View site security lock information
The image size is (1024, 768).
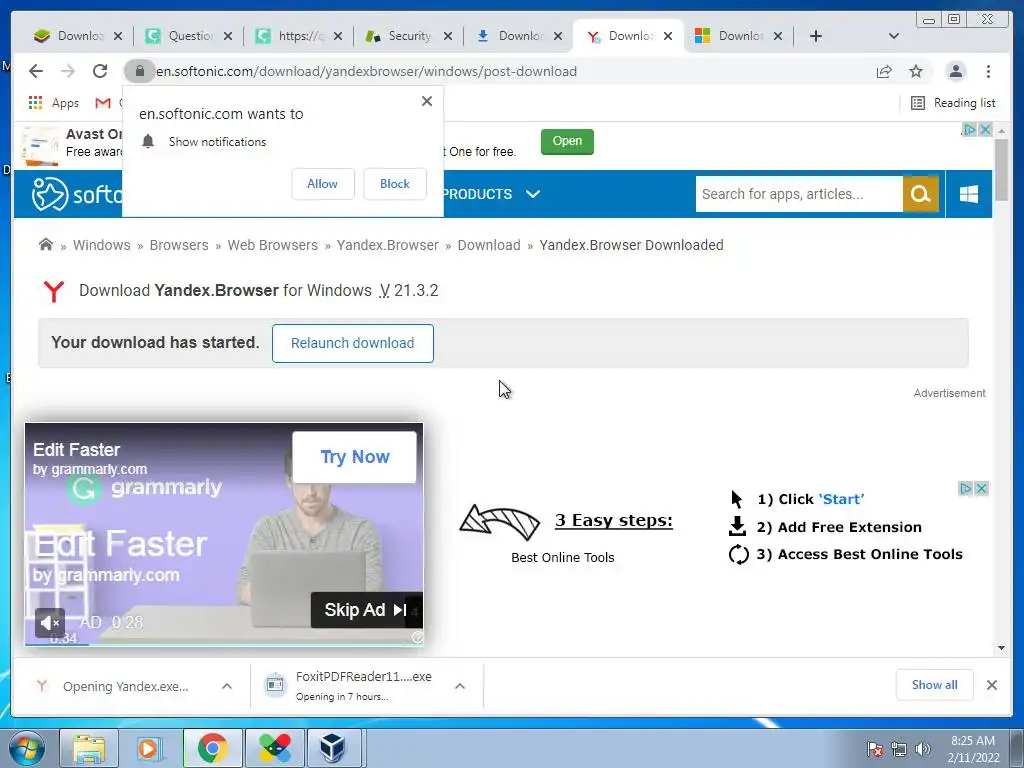point(140,71)
